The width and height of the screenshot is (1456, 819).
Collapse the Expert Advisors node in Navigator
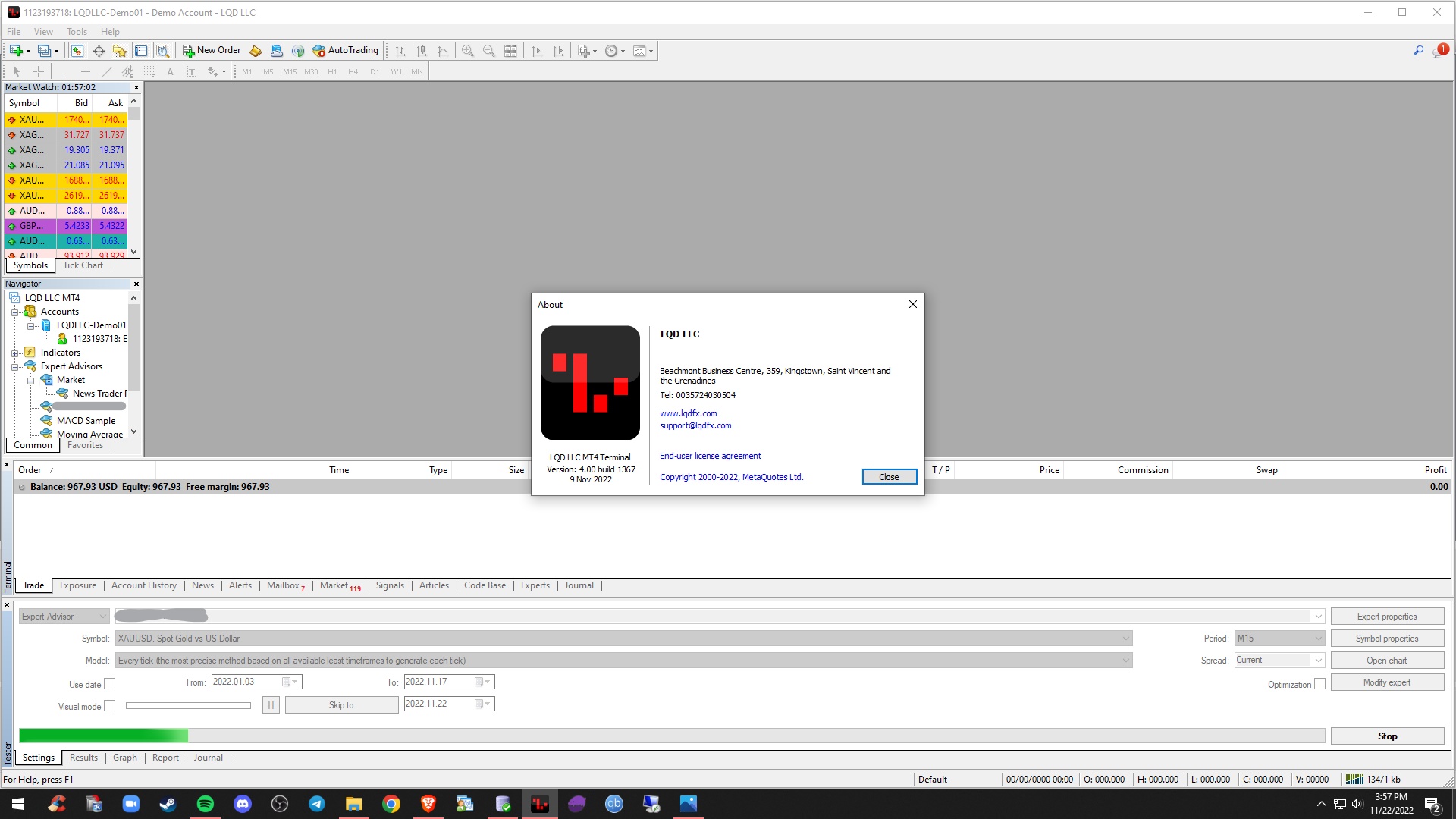coord(14,367)
